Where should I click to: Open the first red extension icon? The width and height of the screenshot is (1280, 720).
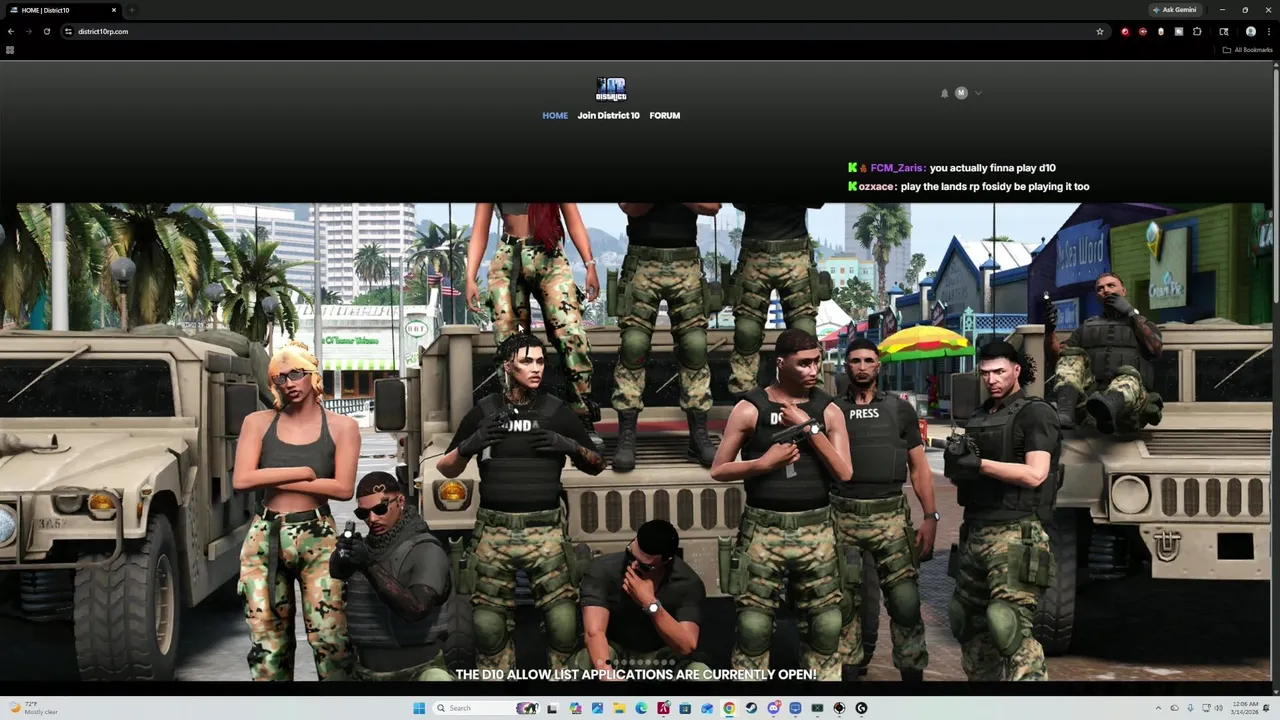click(x=1125, y=31)
